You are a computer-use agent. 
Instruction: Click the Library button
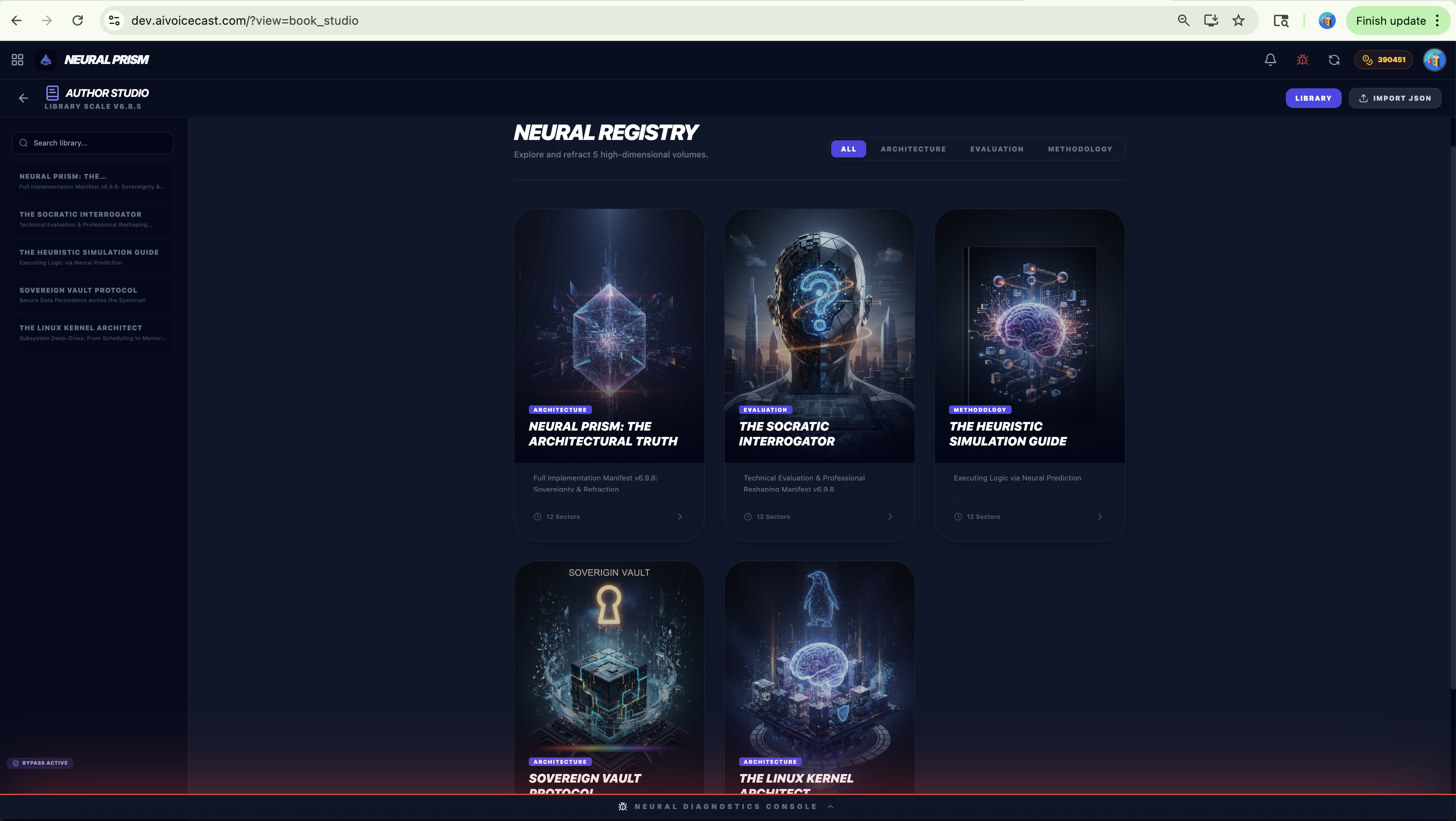1313,98
